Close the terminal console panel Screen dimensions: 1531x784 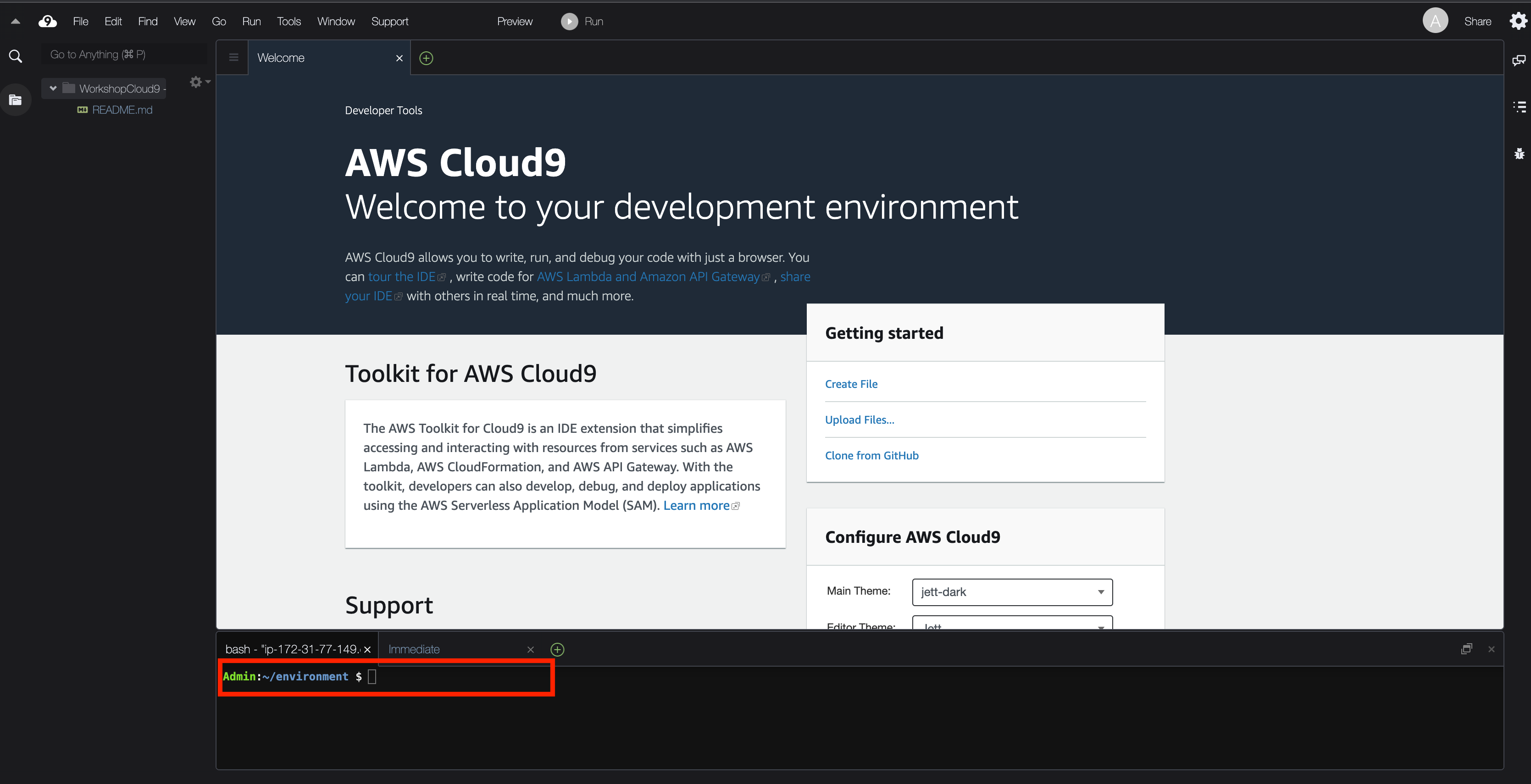(x=1491, y=649)
